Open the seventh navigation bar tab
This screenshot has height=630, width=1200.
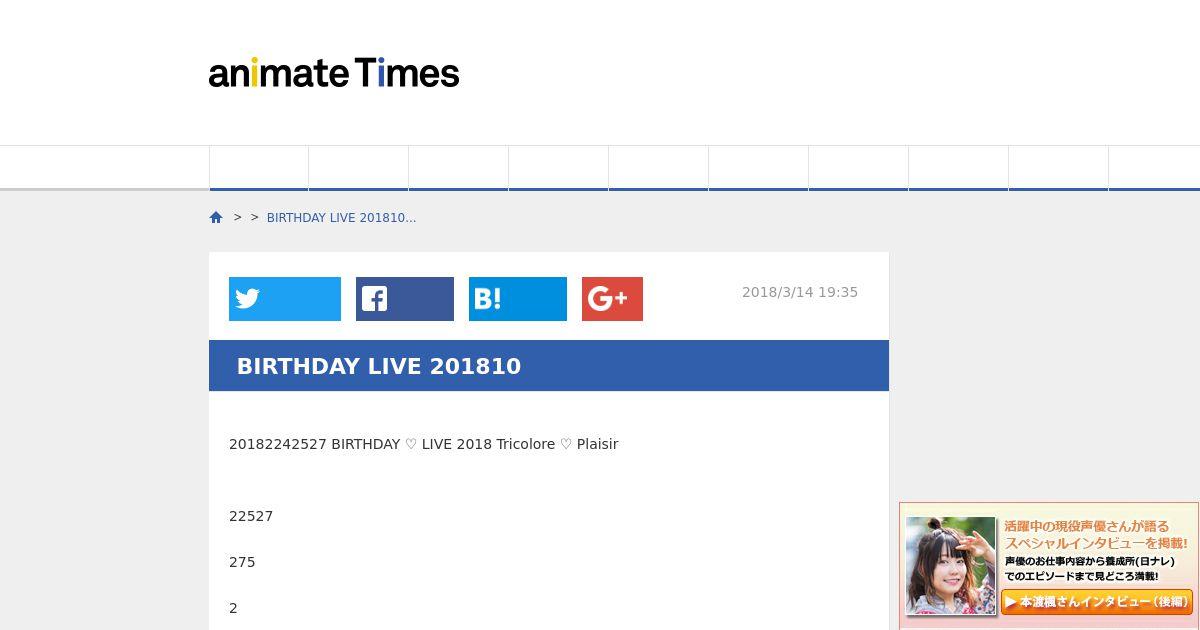[x=859, y=168]
